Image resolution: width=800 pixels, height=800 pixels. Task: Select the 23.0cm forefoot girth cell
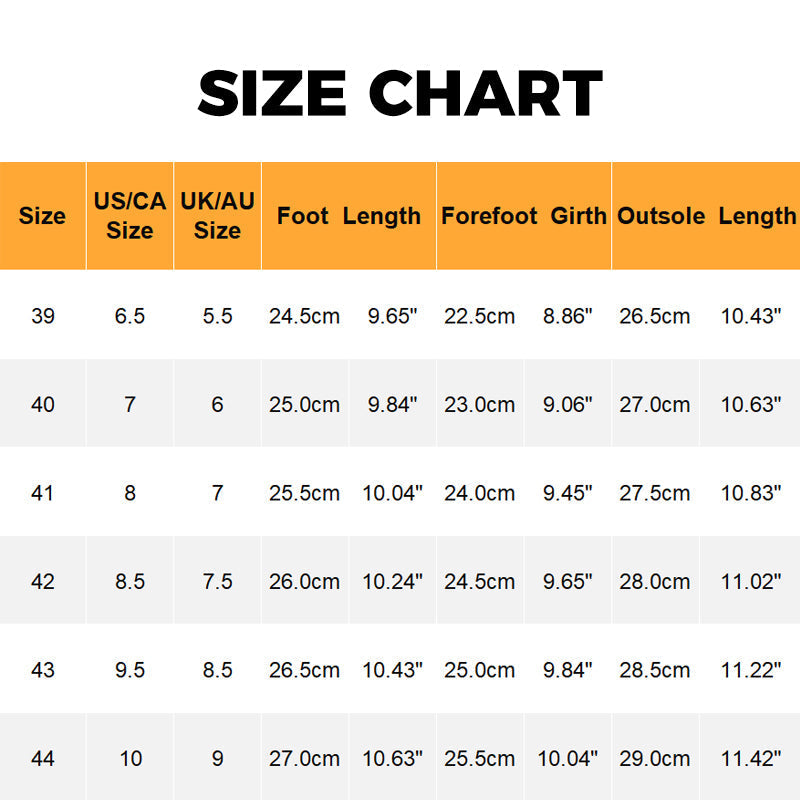click(x=480, y=405)
